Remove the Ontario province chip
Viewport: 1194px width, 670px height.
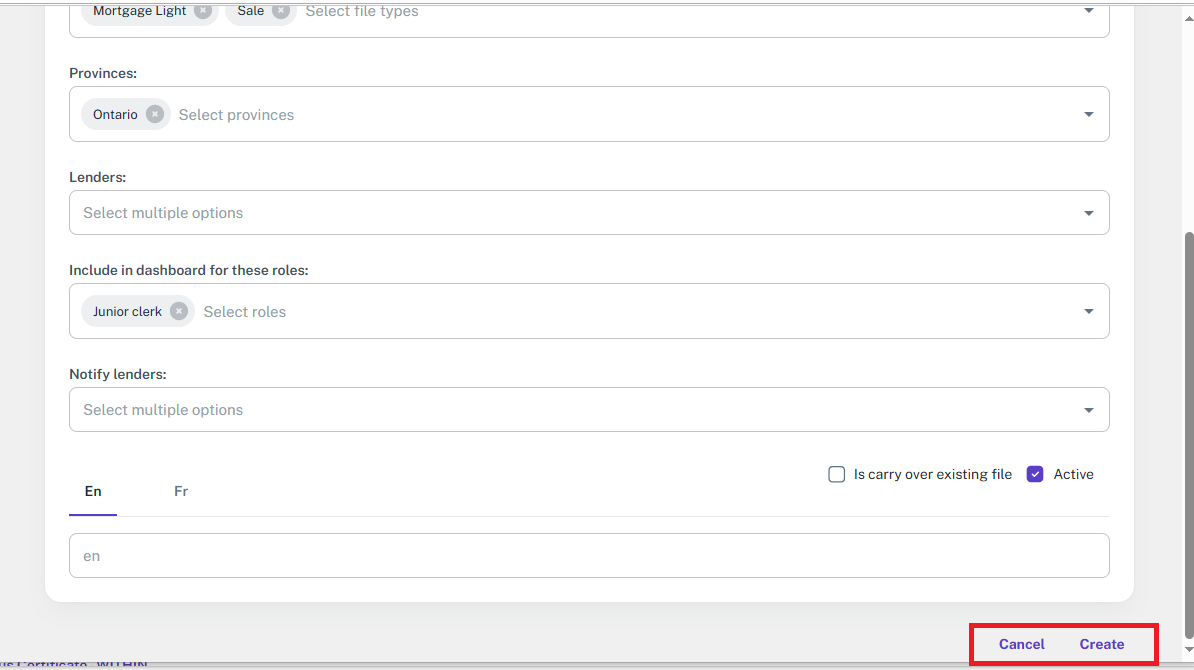155,114
